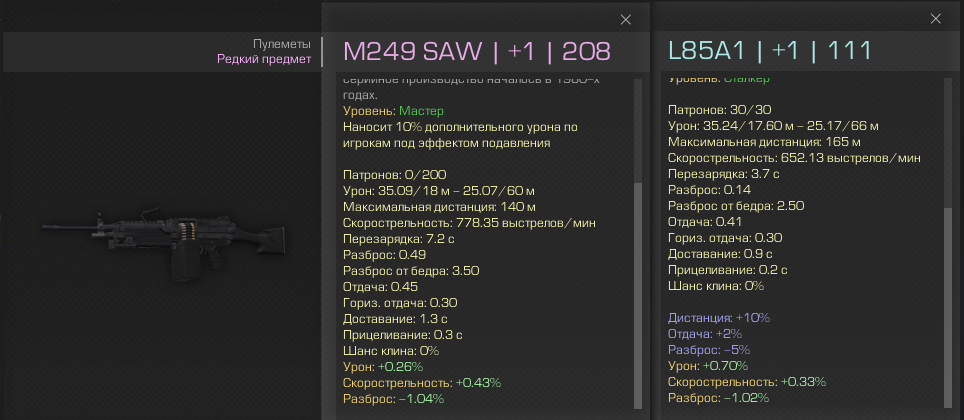This screenshot has width=964, height=420.
Task: Select the 'M249 SAW | +1 | 208' title
Action: tap(476, 52)
